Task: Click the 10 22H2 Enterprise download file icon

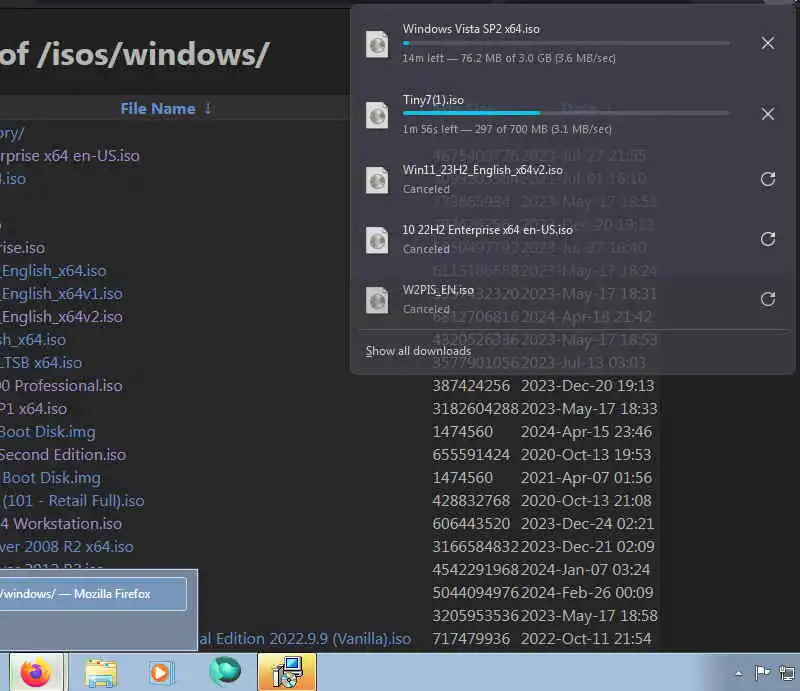Action: pos(377,240)
